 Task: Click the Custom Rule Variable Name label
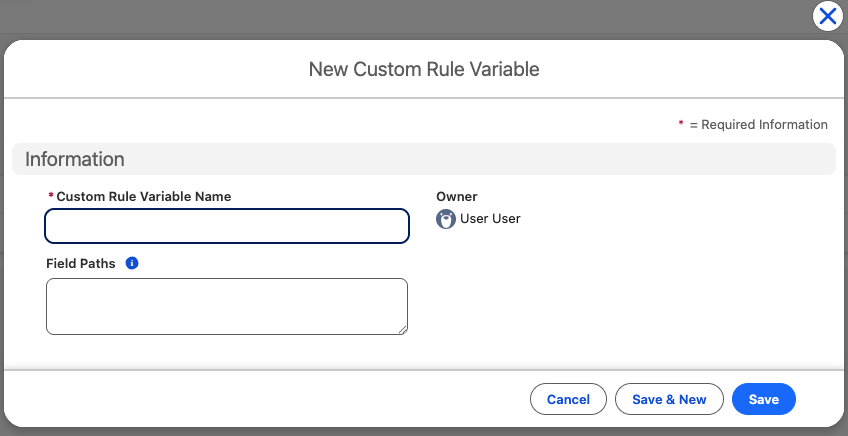pyautogui.click(x=143, y=197)
